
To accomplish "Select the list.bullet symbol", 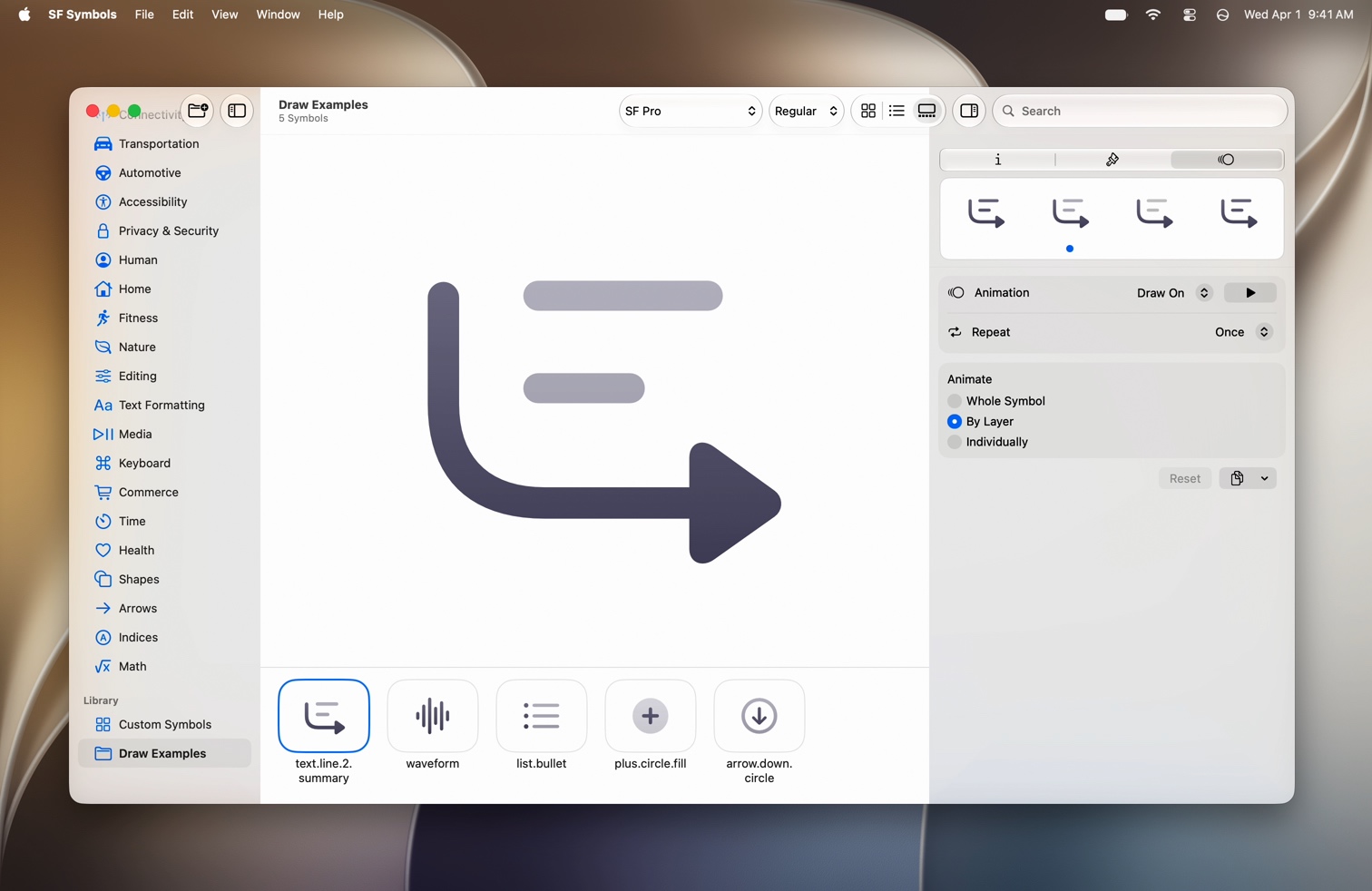I will (542, 716).
